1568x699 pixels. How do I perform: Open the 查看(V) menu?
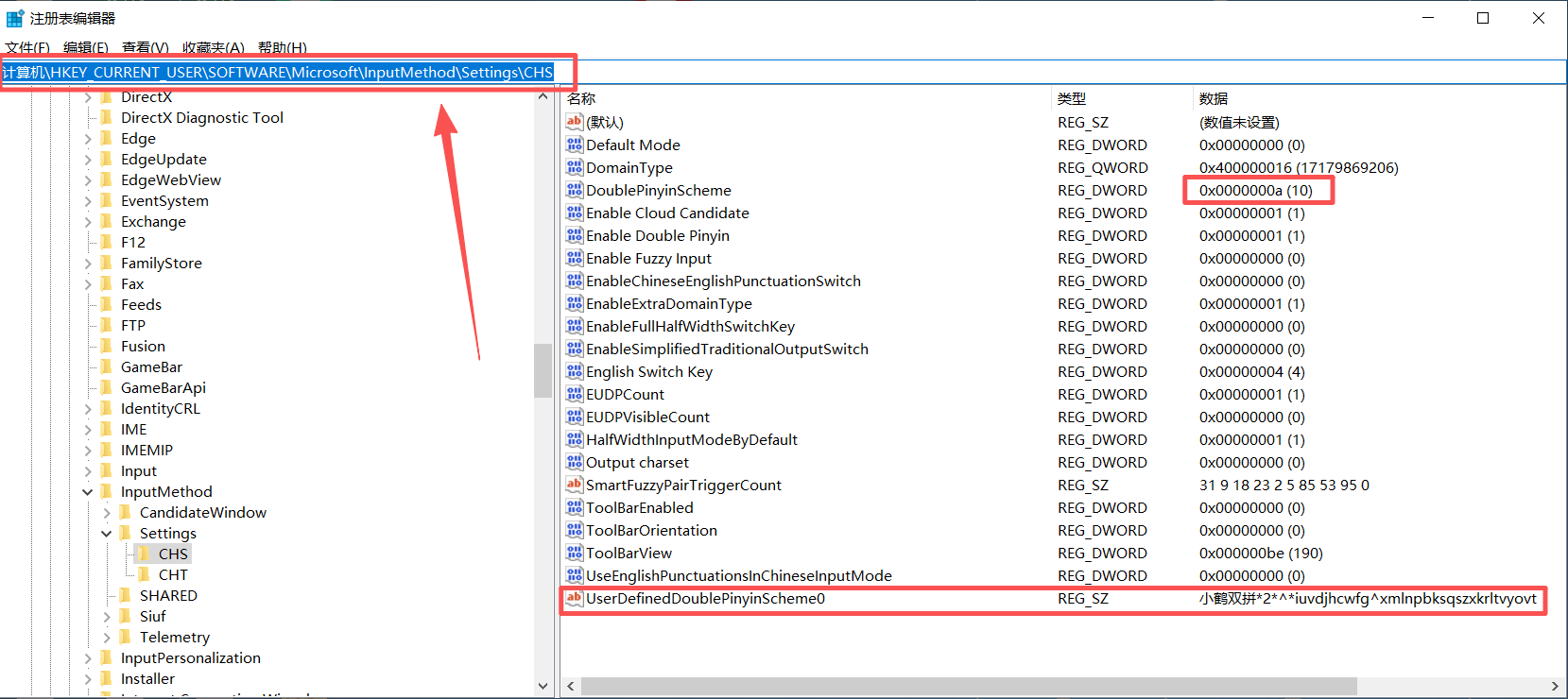pos(146,47)
